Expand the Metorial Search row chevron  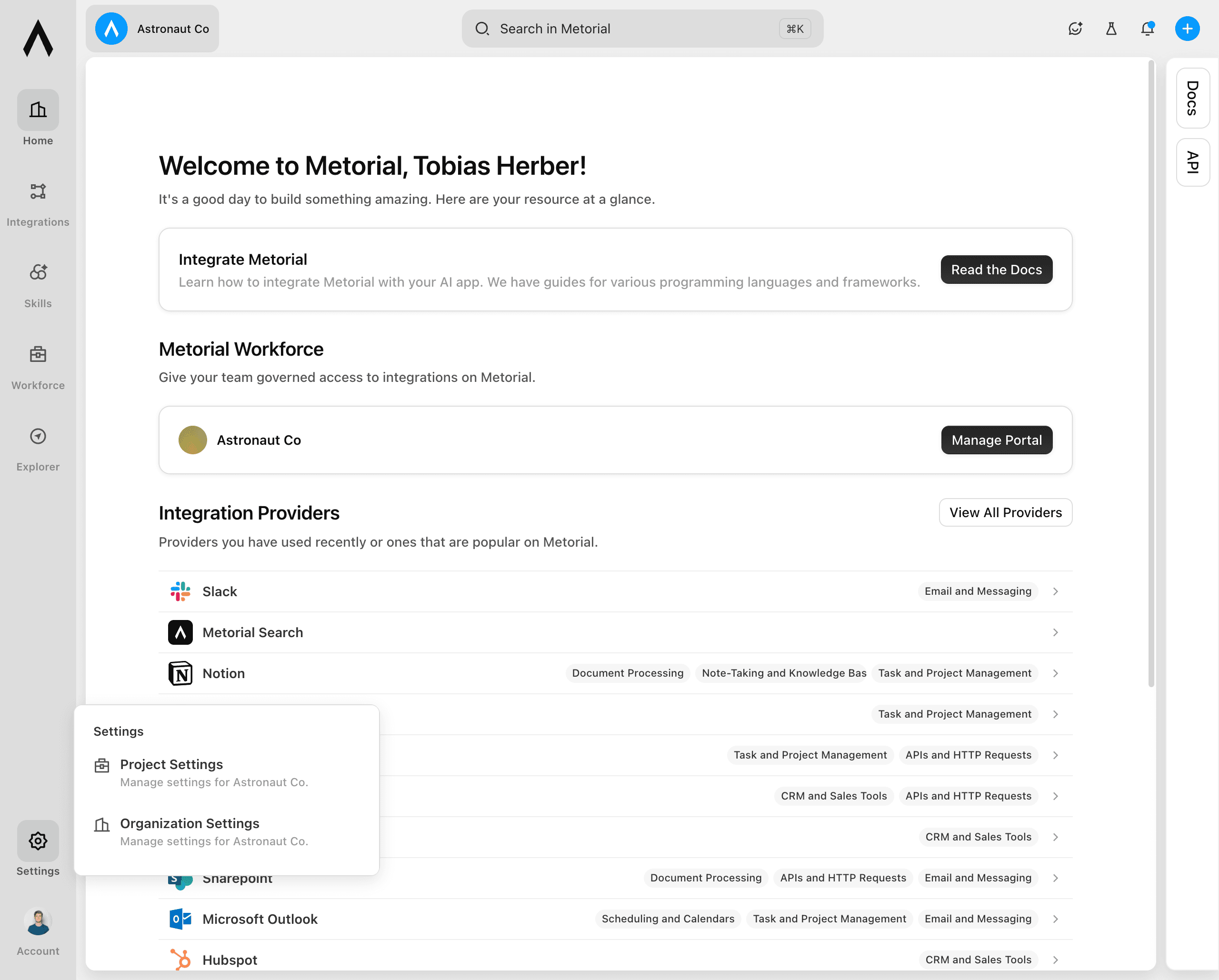pyautogui.click(x=1055, y=632)
